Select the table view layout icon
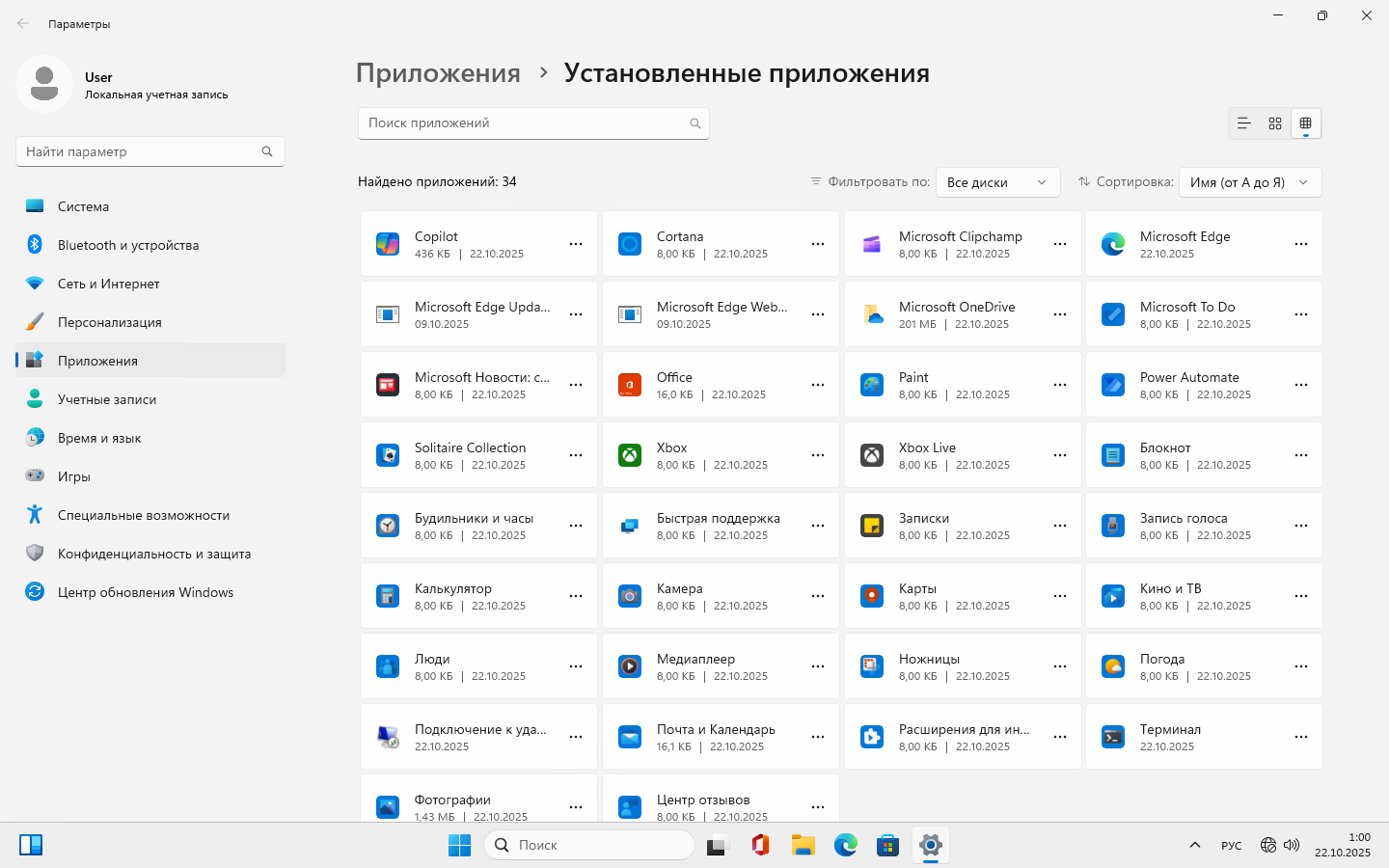 click(1305, 123)
